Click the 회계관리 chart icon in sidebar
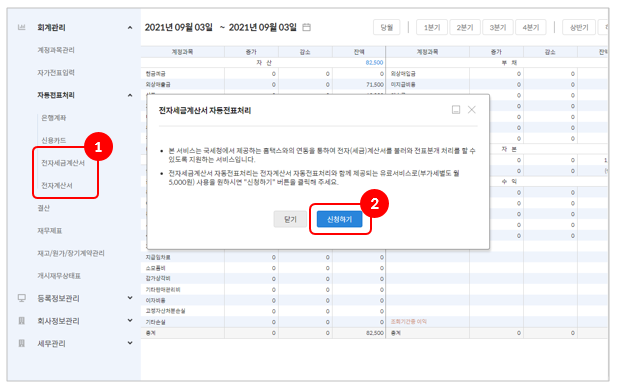This screenshot has width=618, height=391. pos(22,27)
